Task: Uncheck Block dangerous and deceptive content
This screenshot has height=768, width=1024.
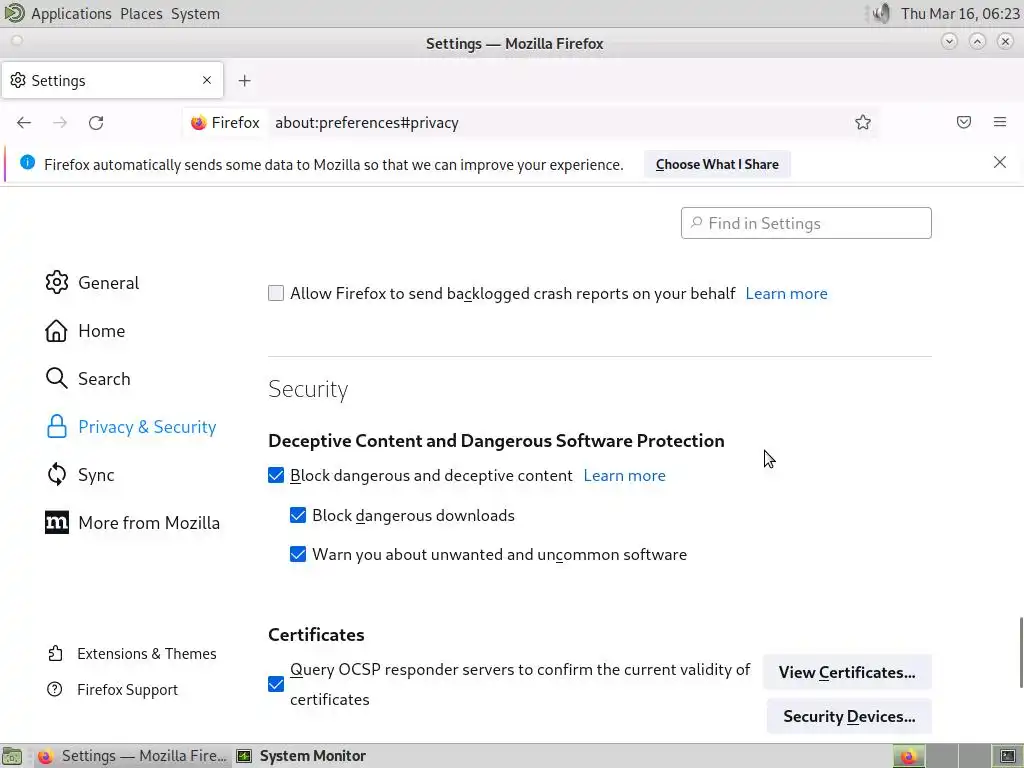Action: [276, 476]
